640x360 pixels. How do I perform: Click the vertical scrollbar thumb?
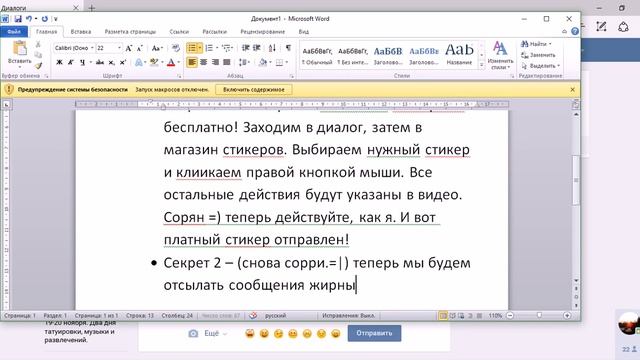pyautogui.click(x=576, y=180)
